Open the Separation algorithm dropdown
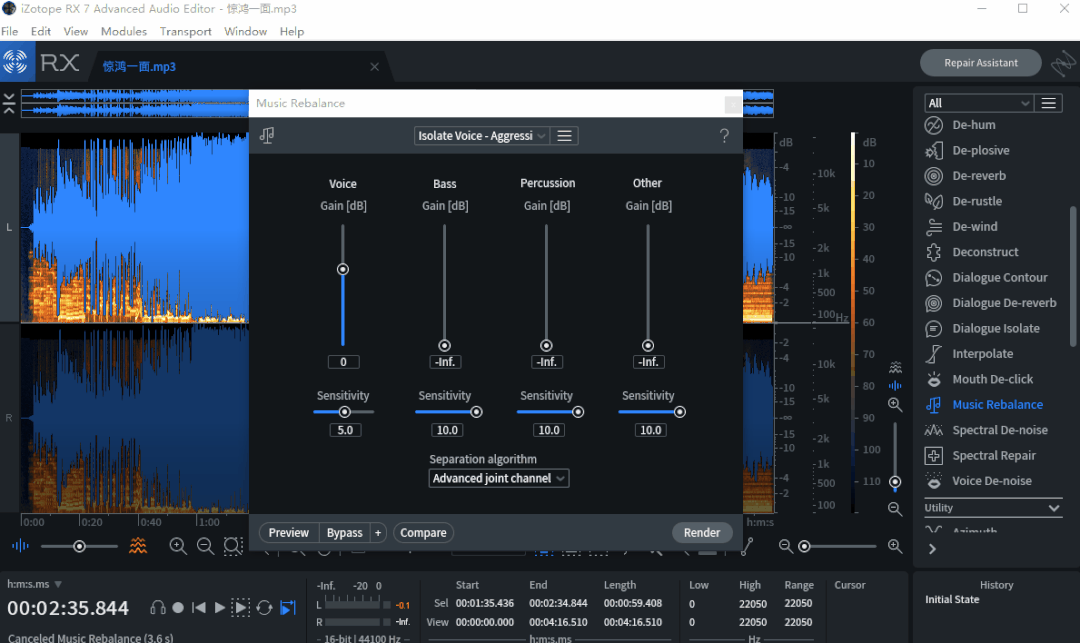 pyautogui.click(x=499, y=478)
